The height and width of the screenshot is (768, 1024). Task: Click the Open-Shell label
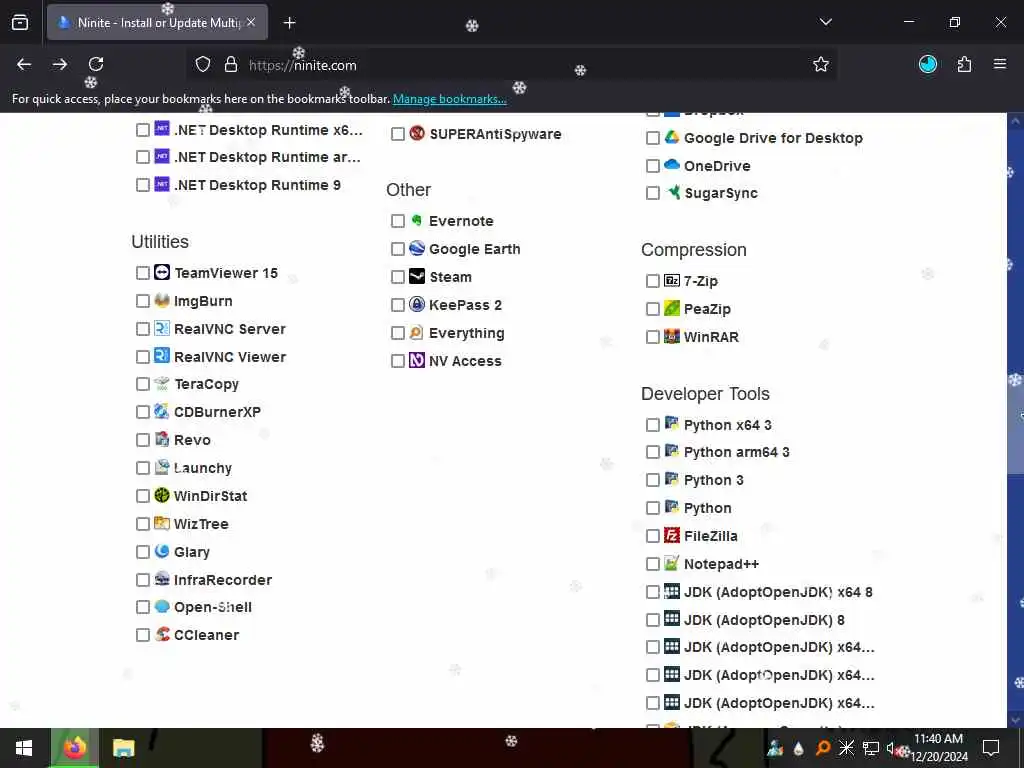pos(212,607)
